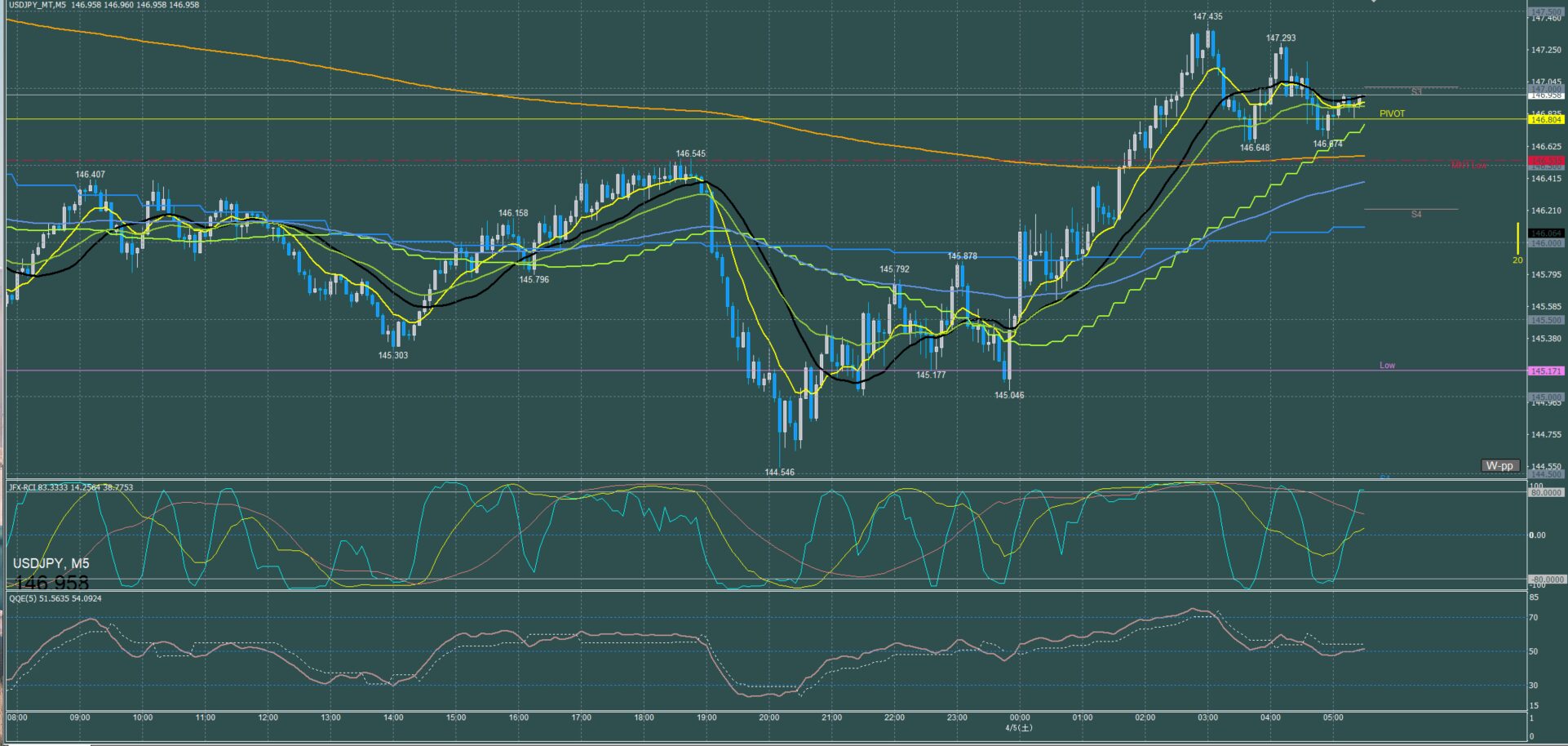Select the black 146.064 price tag

point(1546,233)
